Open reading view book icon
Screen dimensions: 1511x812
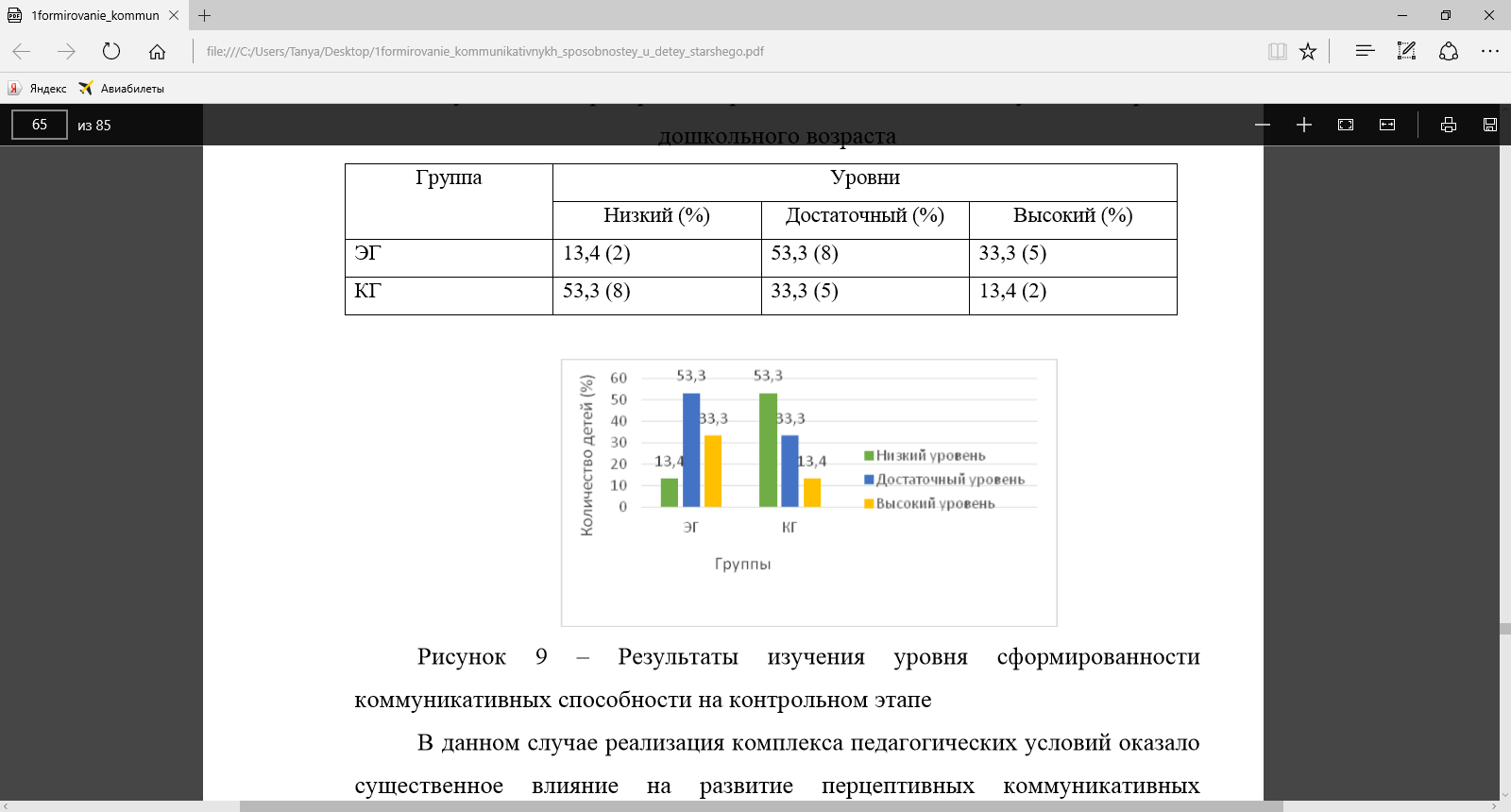pyautogui.click(x=1278, y=51)
